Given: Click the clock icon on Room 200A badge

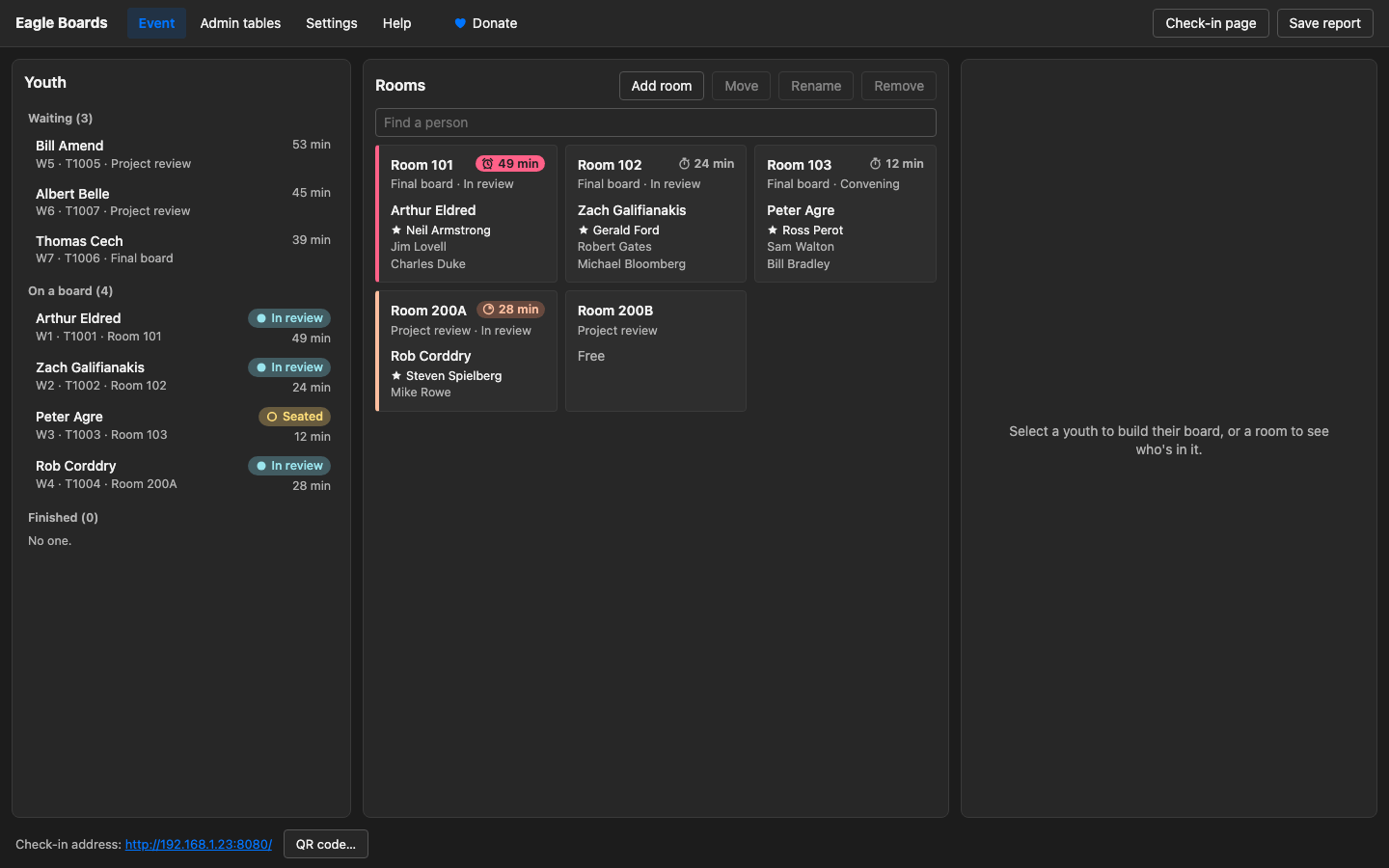Looking at the screenshot, I should (488, 310).
